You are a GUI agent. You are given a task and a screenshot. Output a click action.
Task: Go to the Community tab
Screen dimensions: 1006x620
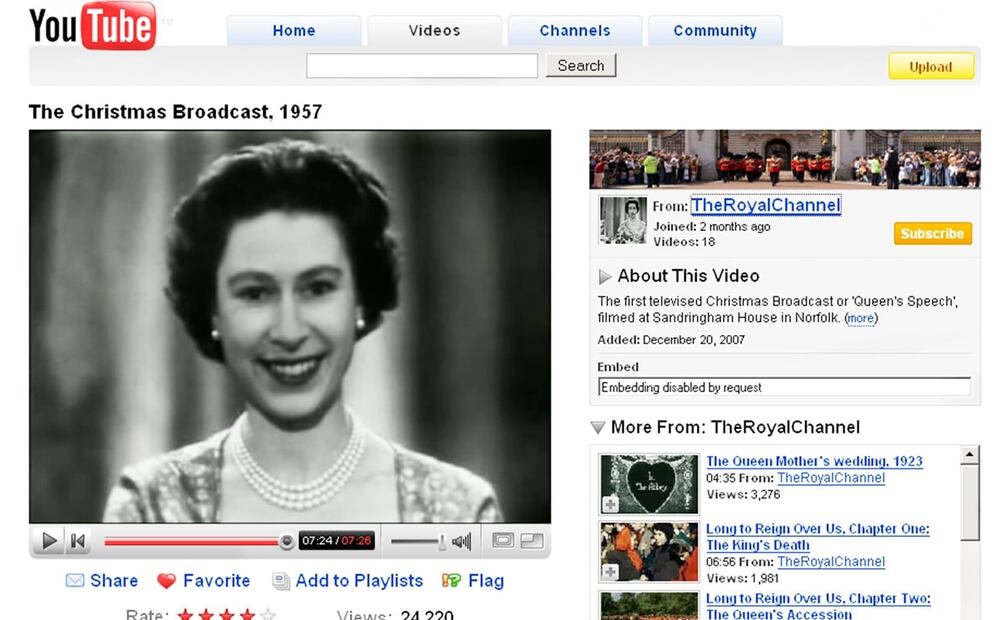714,31
